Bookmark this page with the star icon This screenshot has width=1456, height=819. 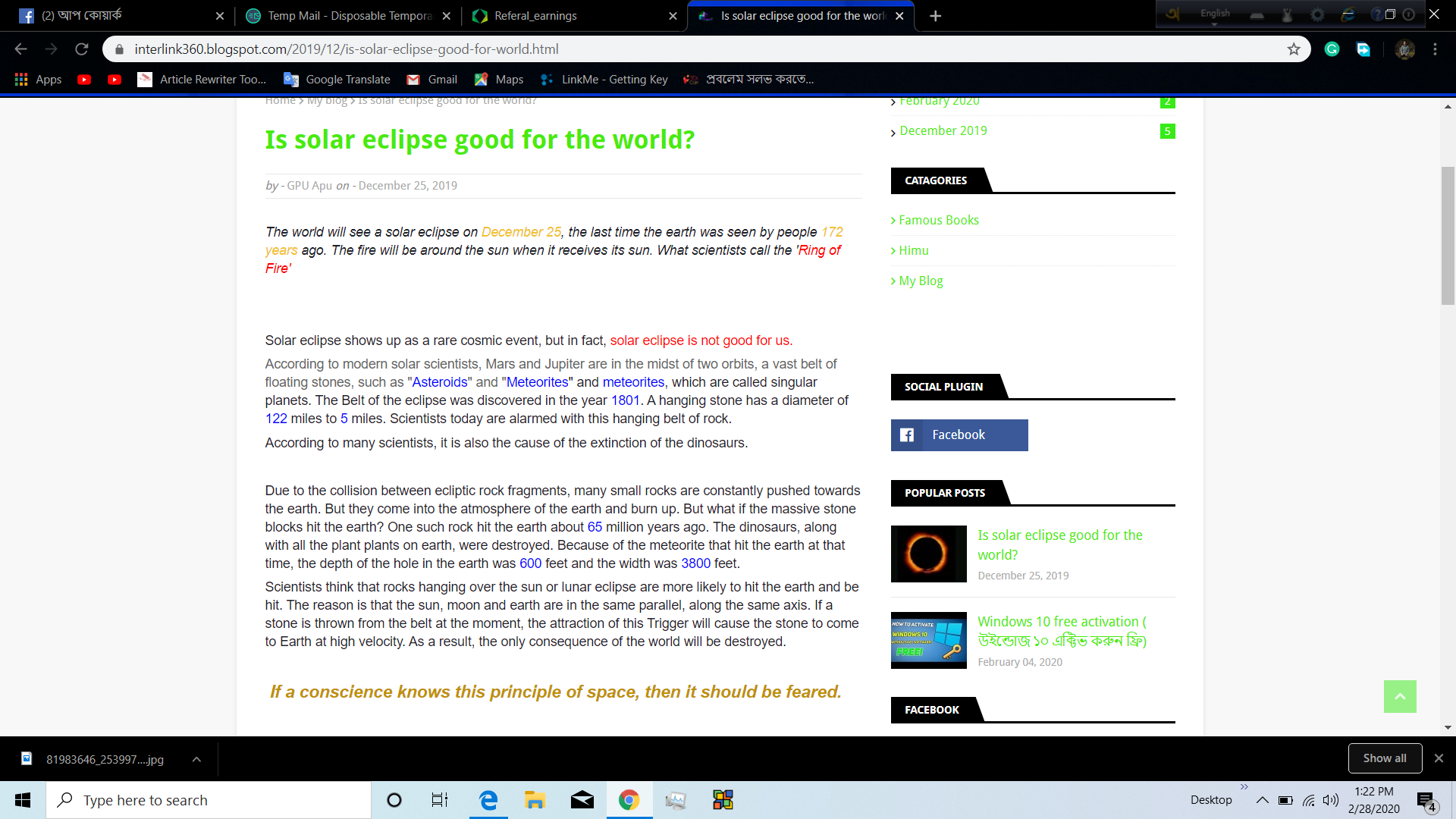coord(1294,49)
